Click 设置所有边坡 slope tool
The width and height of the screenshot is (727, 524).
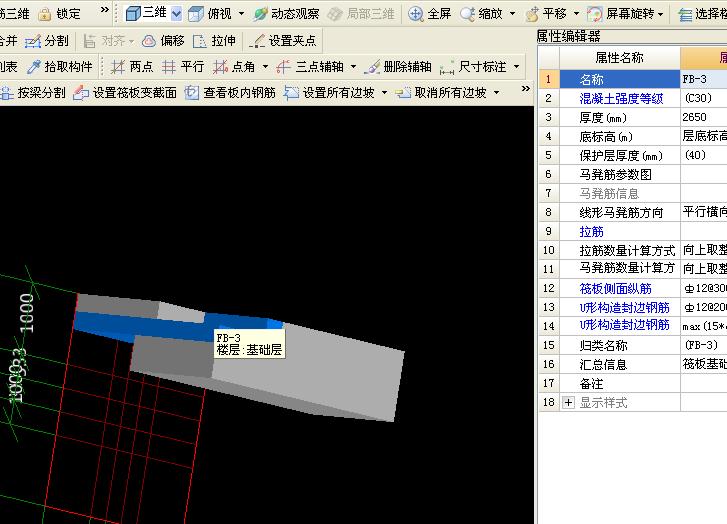click(329, 93)
